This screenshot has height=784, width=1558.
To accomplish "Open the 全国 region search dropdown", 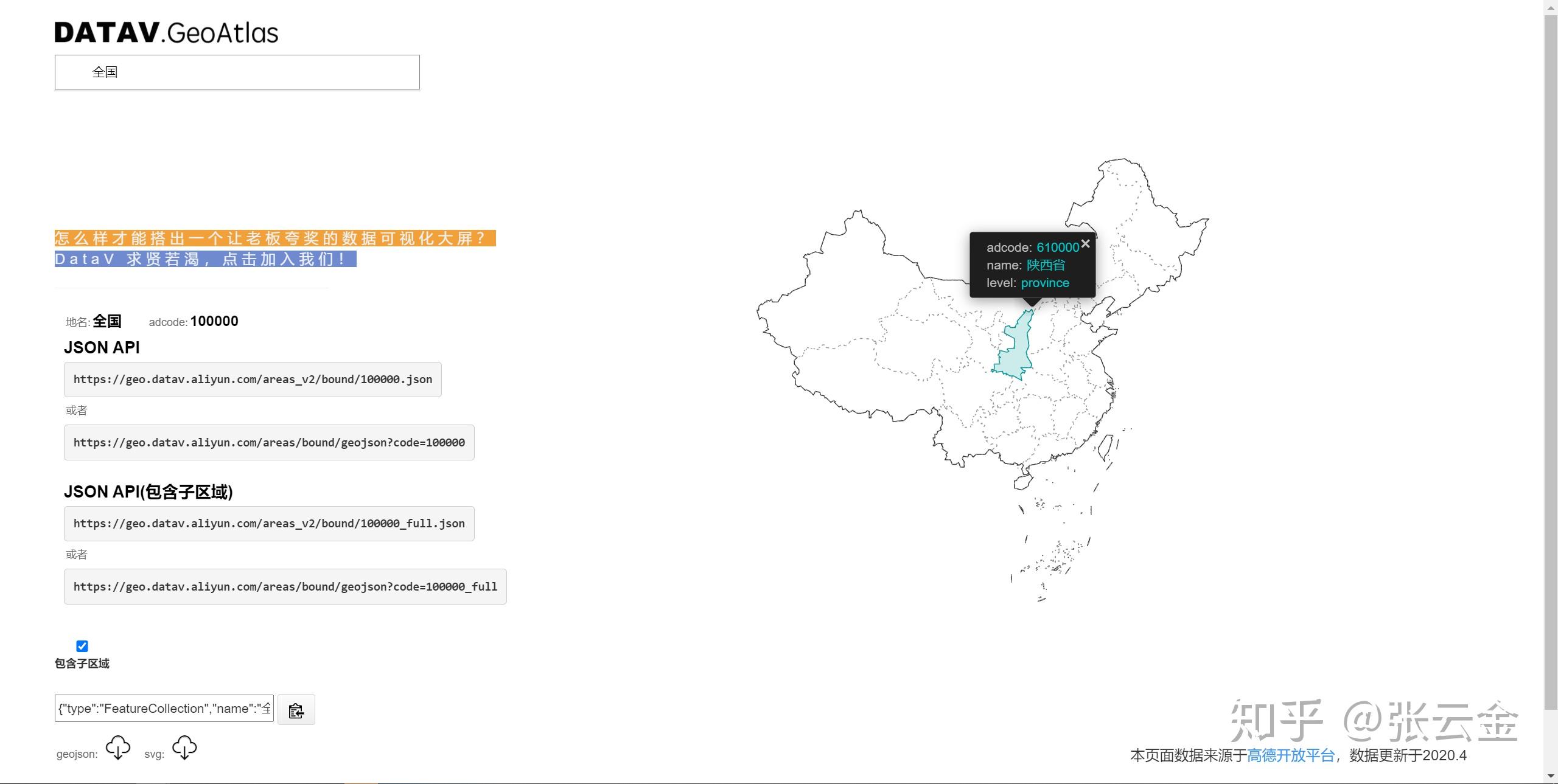I will 237,72.
